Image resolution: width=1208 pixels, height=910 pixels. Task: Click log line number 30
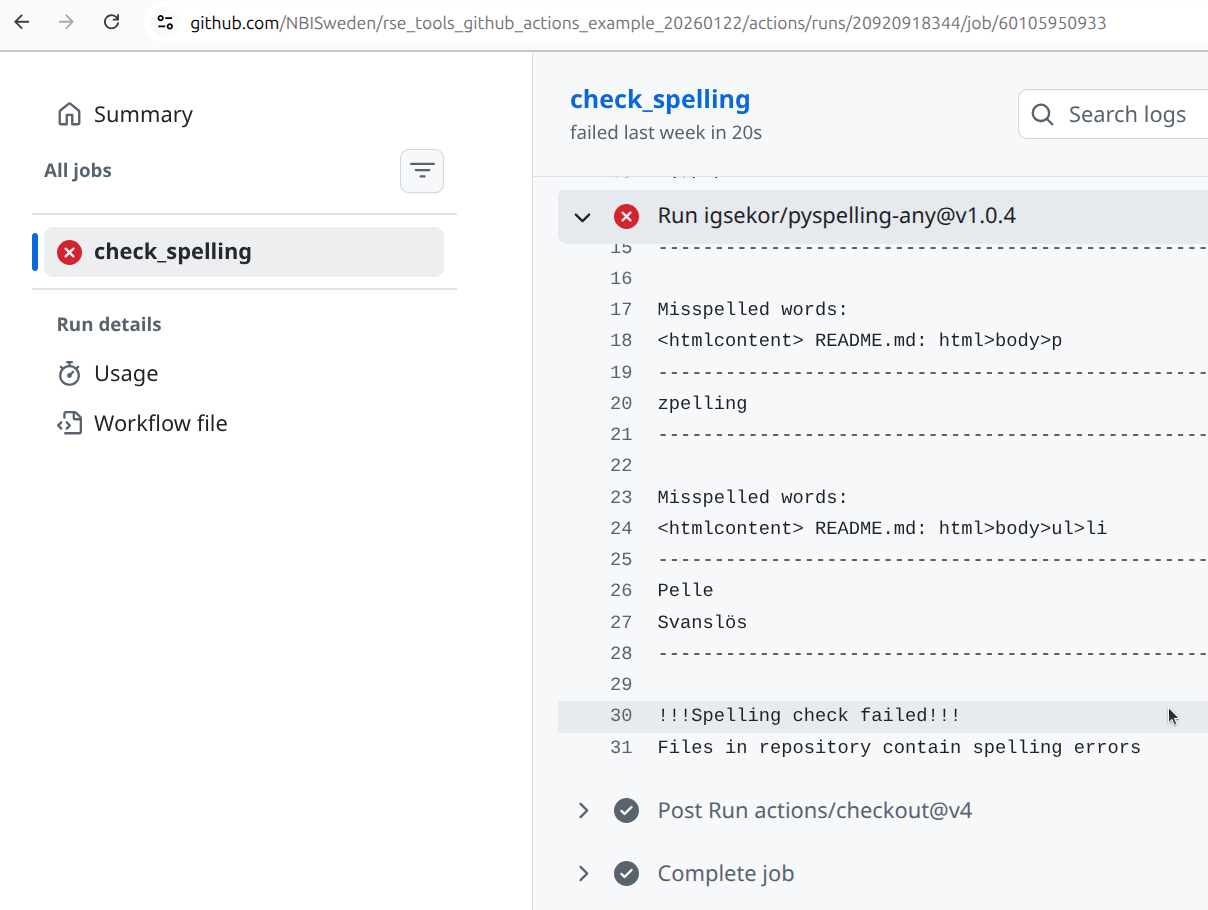point(621,716)
